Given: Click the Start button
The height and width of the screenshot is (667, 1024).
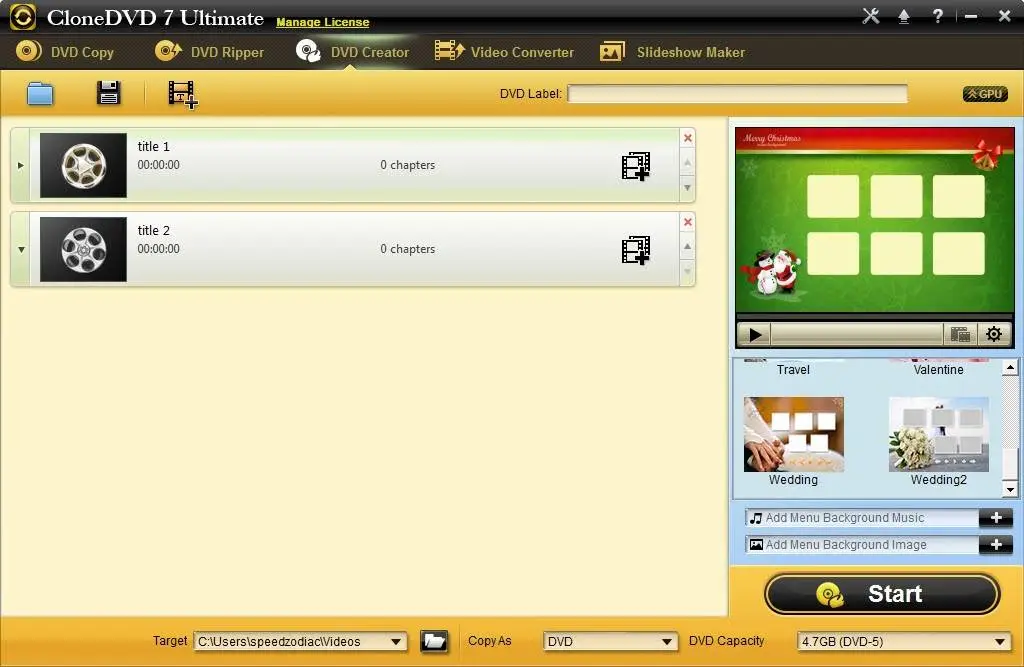Looking at the screenshot, I should click(x=882, y=594).
